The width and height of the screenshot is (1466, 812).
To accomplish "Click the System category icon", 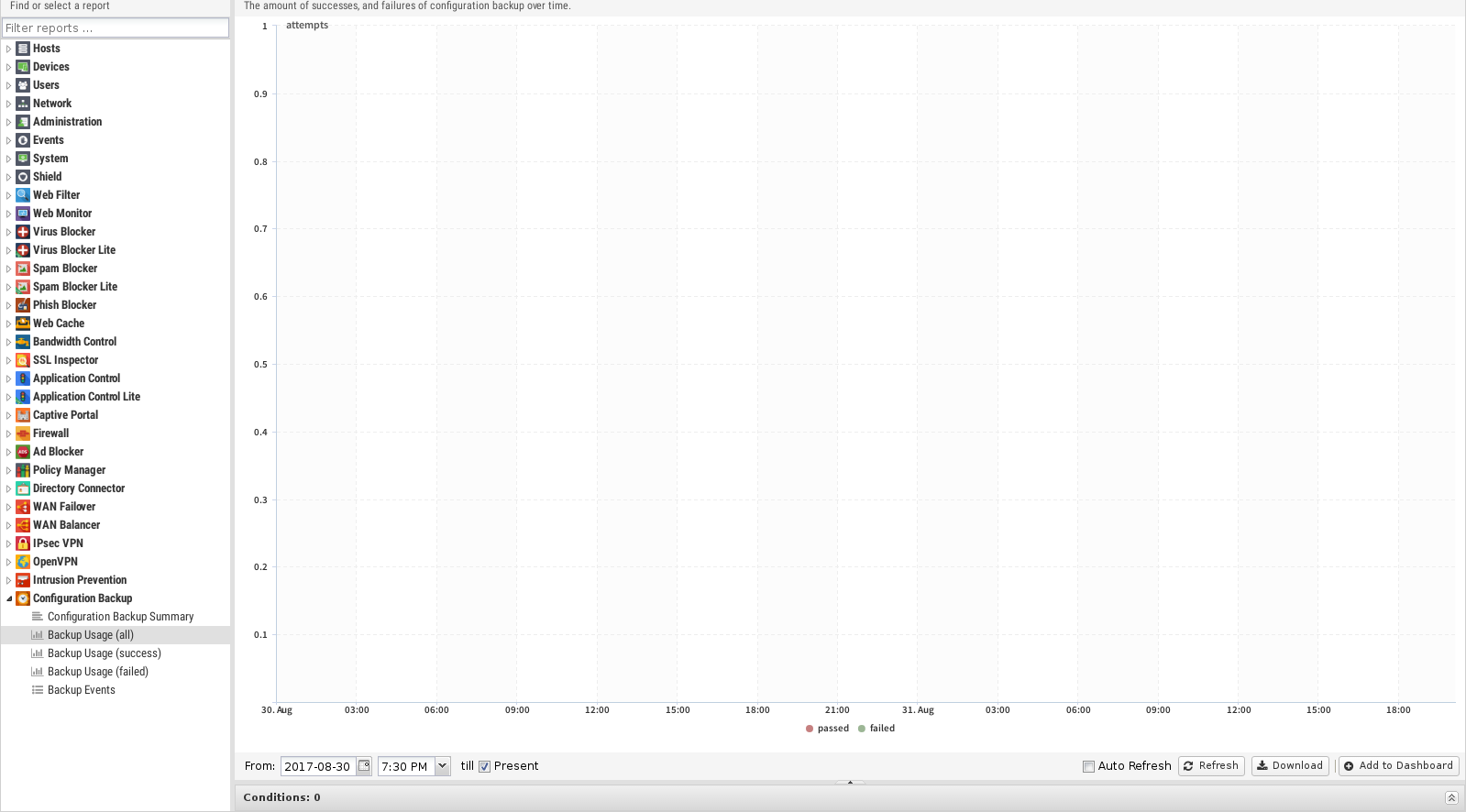I will (23, 159).
